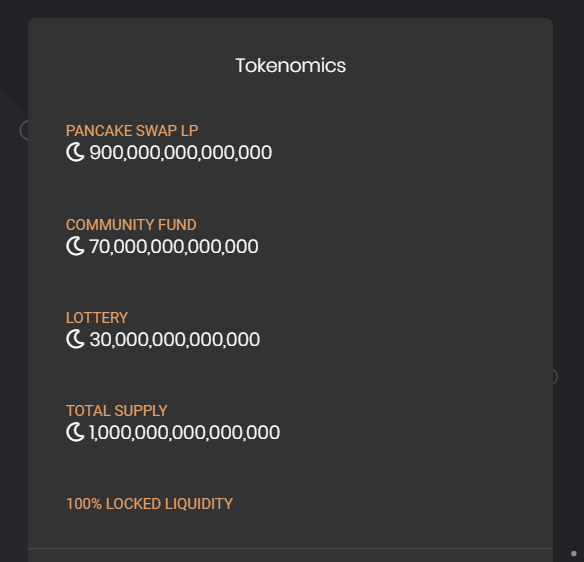The width and height of the screenshot is (584, 562).
Task: Click the small gray dot at the bottom right
Action: pos(574,554)
